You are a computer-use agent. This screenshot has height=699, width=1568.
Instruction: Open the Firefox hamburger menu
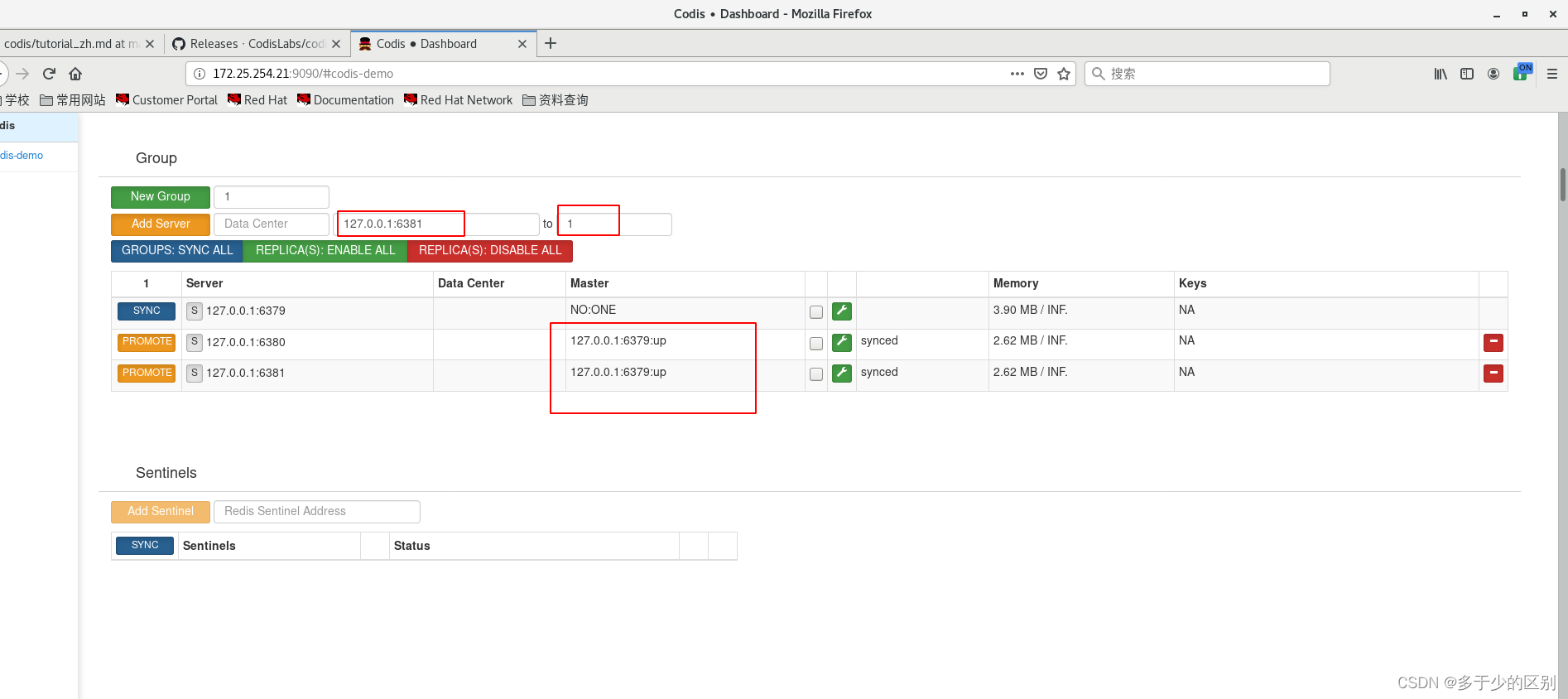coord(1552,74)
